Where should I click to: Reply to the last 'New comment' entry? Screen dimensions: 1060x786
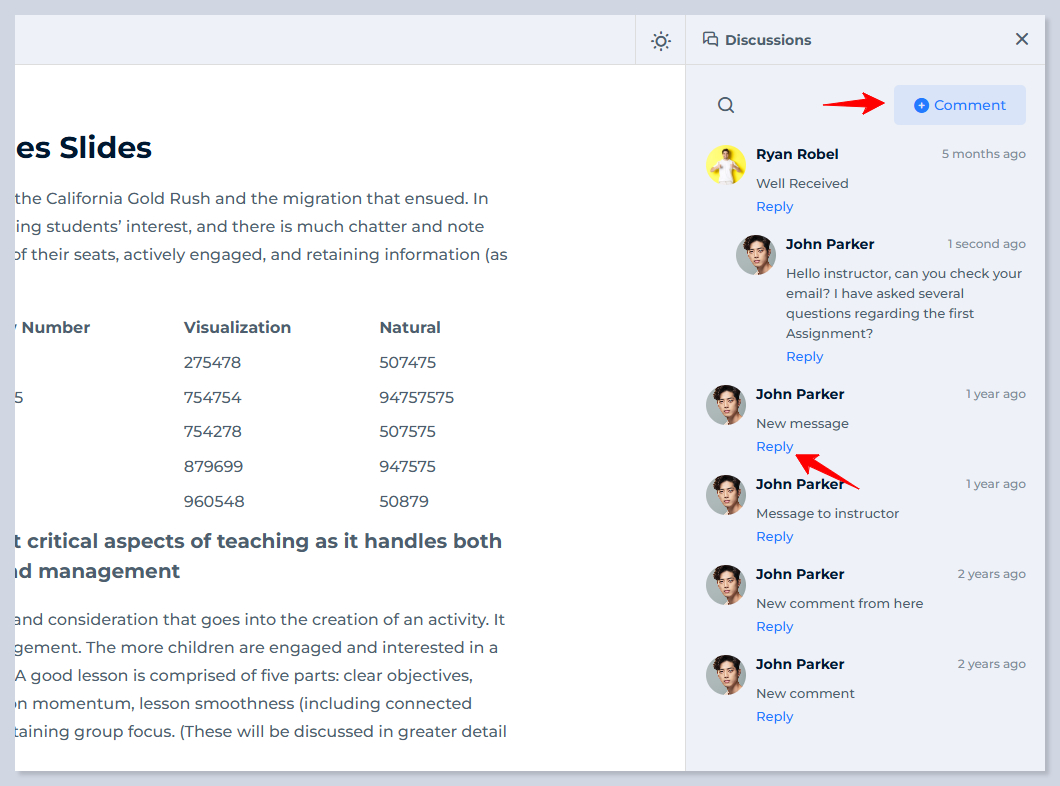(775, 717)
